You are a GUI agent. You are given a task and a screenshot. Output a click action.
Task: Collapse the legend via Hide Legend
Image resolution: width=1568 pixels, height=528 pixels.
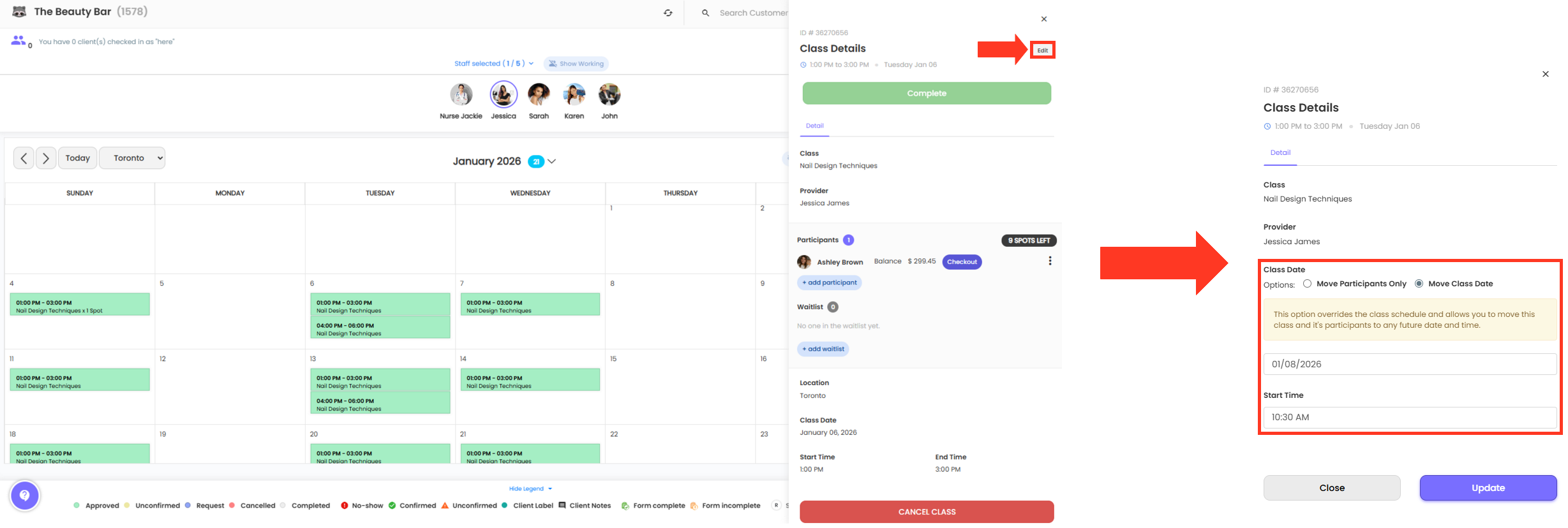pyautogui.click(x=530, y=489)
